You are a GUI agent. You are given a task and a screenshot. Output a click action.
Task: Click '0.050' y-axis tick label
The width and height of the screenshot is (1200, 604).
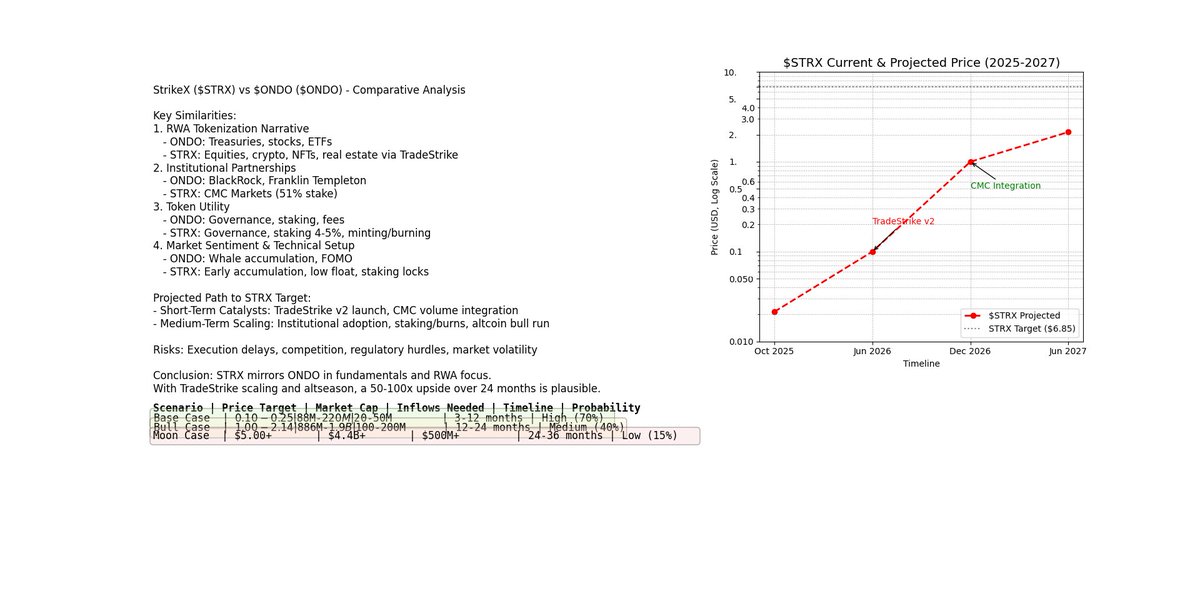point(742,279)
